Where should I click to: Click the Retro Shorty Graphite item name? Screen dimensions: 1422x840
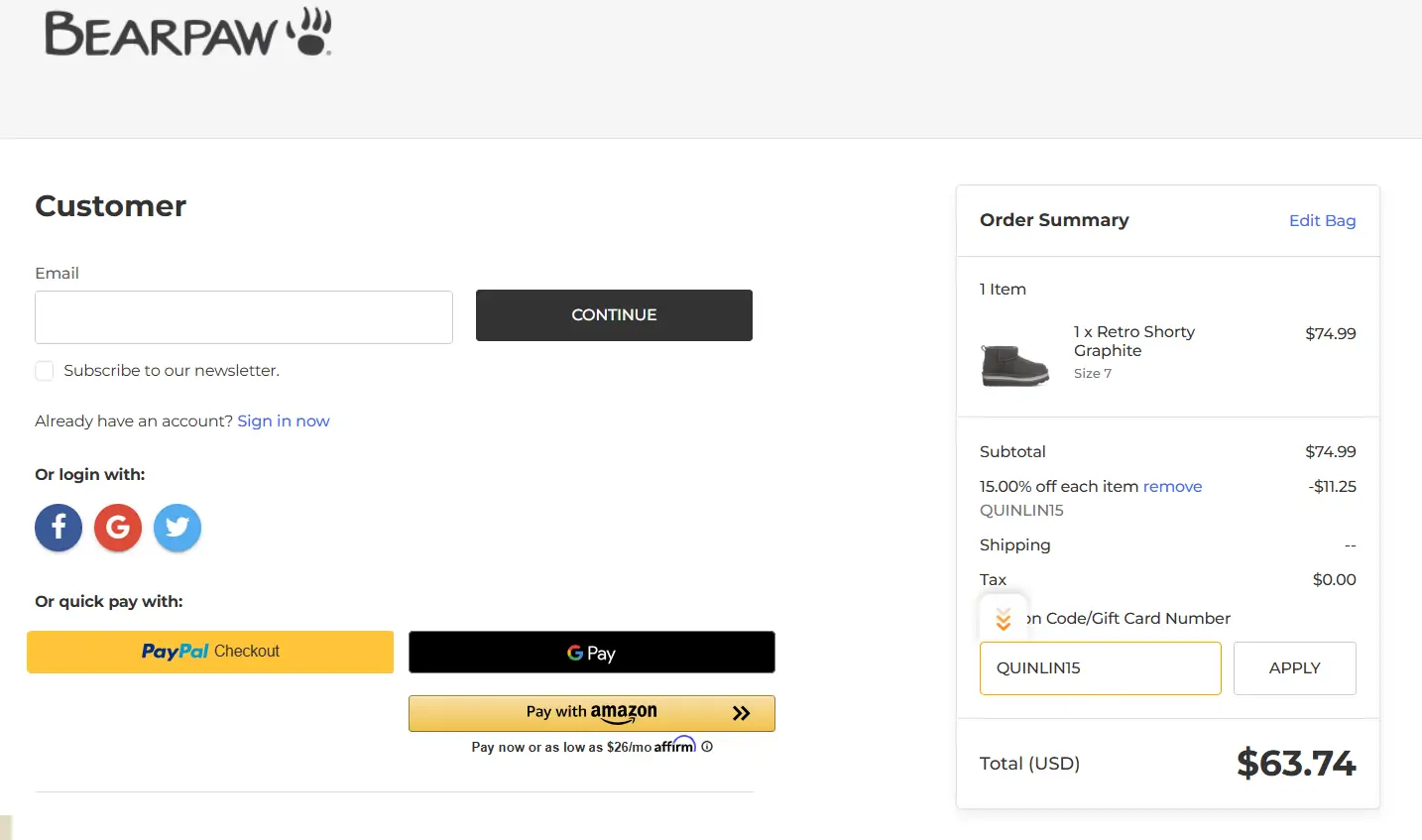[1133, 341]
